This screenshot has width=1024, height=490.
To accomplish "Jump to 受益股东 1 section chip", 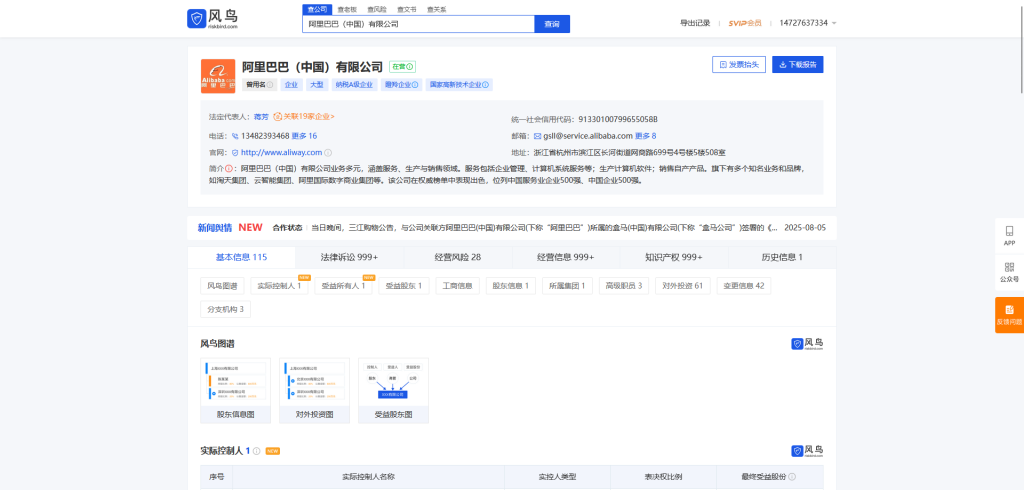I will (x=404, y=286).
